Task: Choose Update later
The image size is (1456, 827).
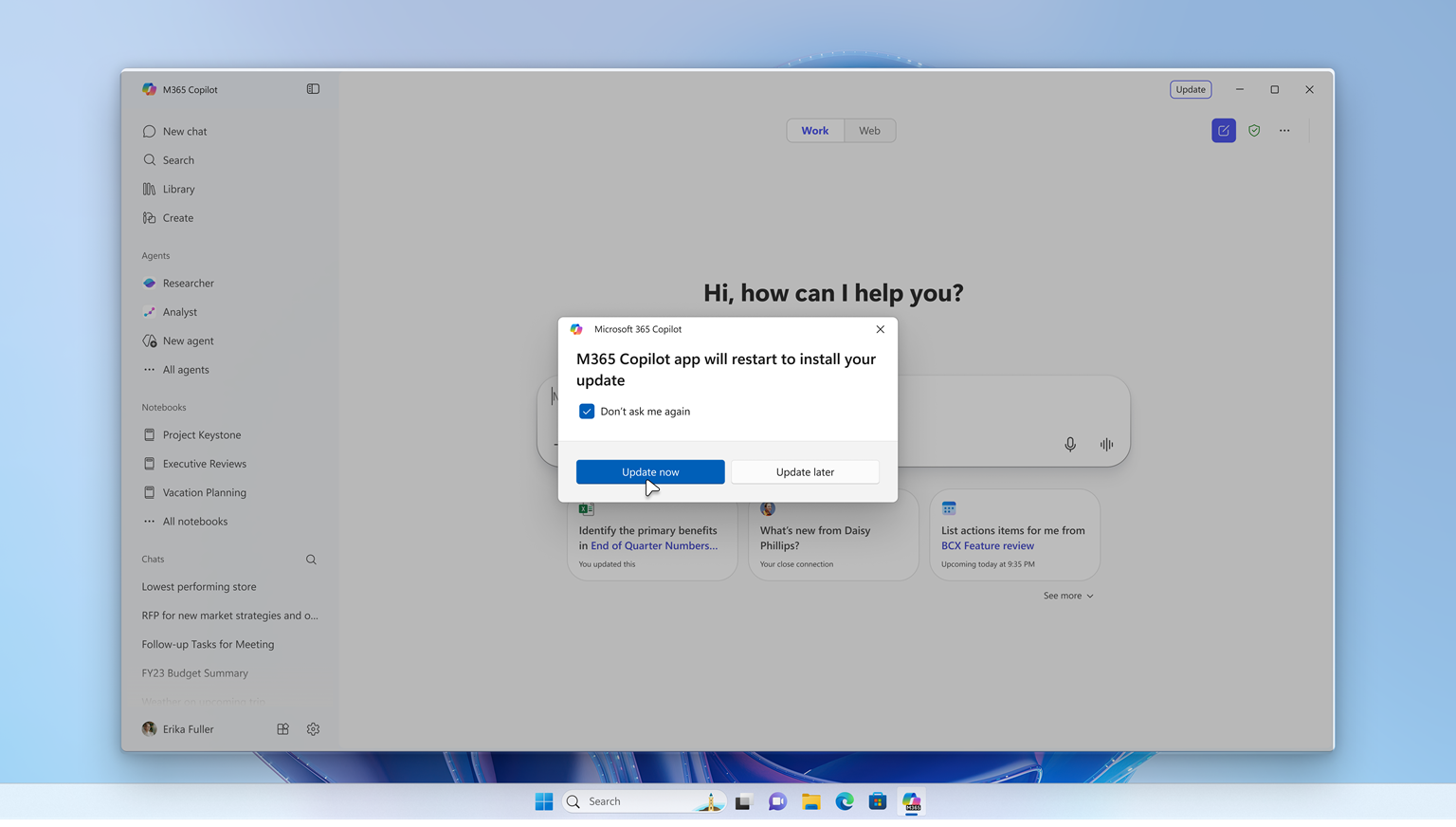Action: [804, 471]
